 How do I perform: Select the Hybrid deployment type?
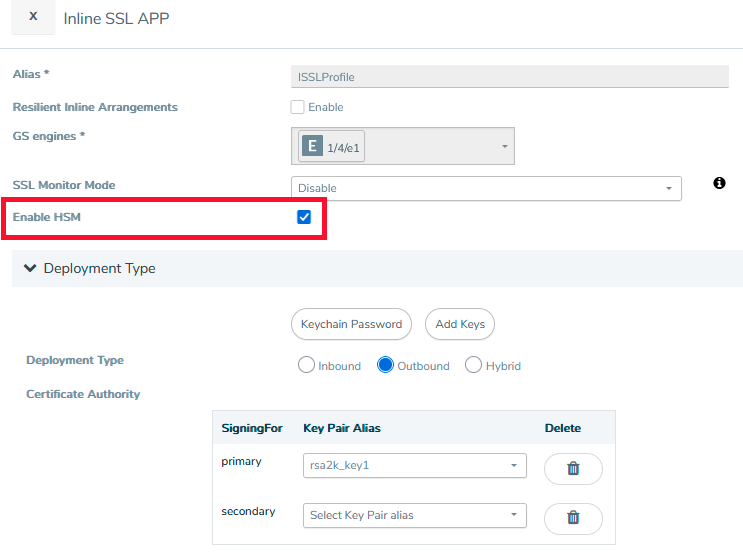pos(473,365)
